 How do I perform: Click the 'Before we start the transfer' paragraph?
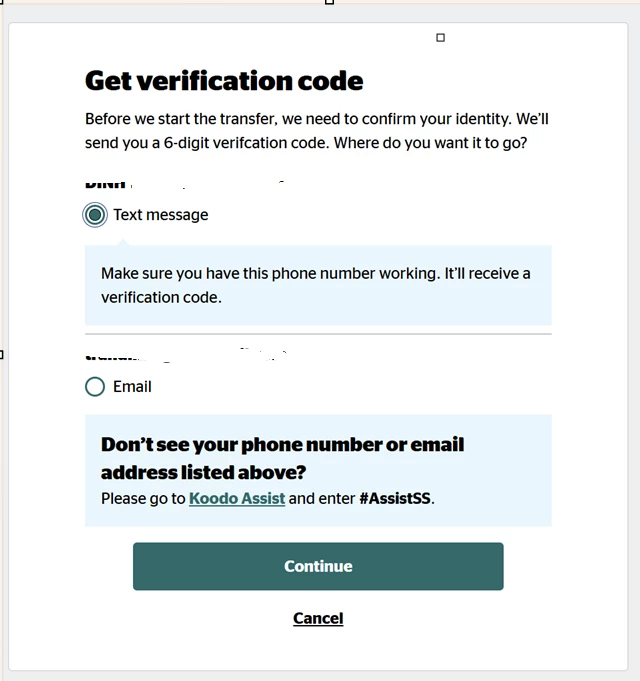click(x=317, y=131)
